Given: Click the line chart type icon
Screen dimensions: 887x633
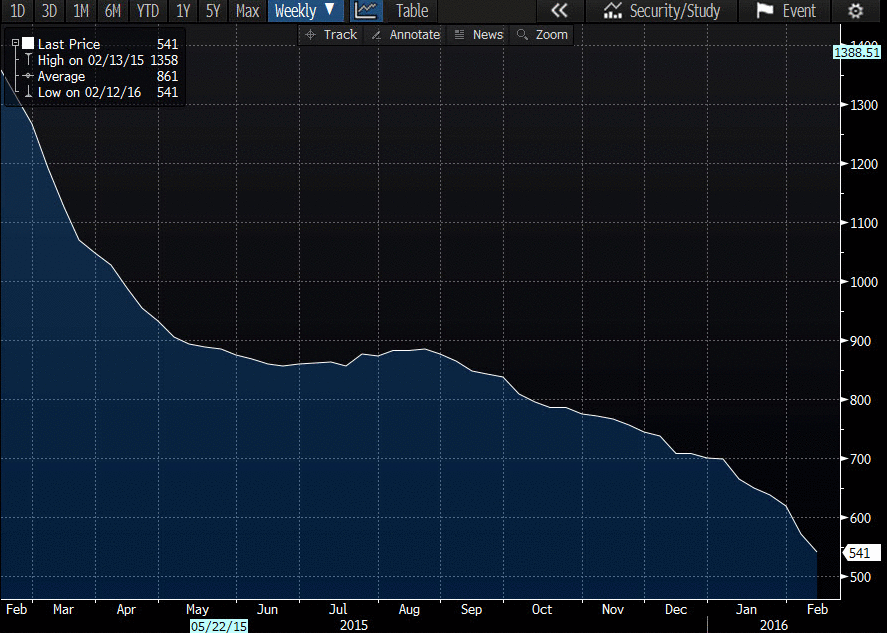Looking at the screenshot, I should pyautogui.click(x=367, y=11).
